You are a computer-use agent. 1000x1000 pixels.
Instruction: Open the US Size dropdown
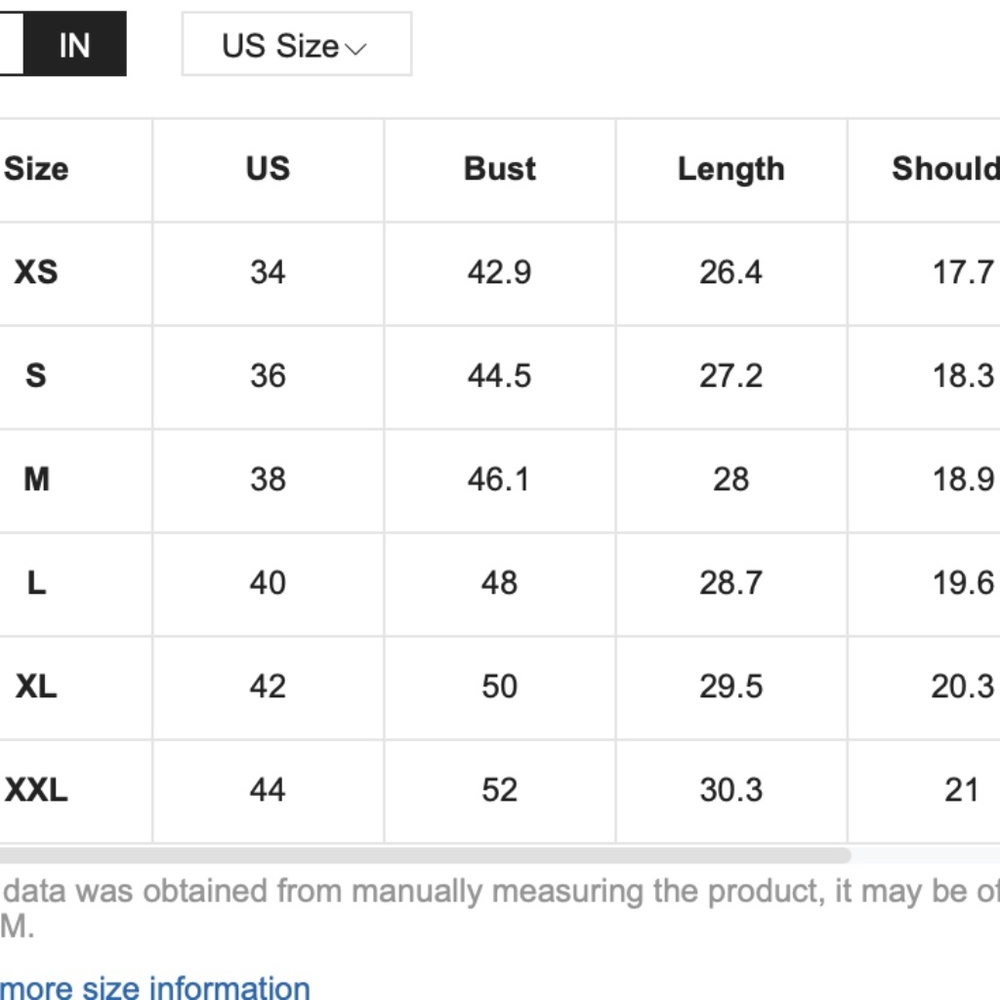tap(296, 45)
